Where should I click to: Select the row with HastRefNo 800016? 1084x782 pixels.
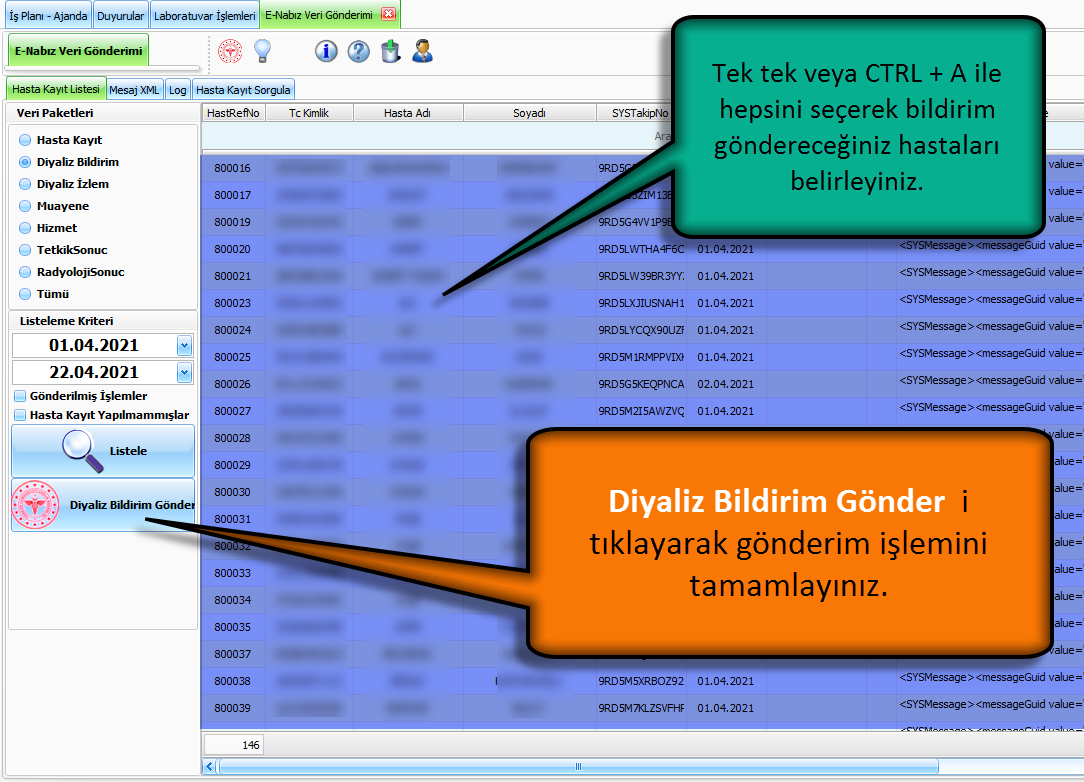[642, 168]
